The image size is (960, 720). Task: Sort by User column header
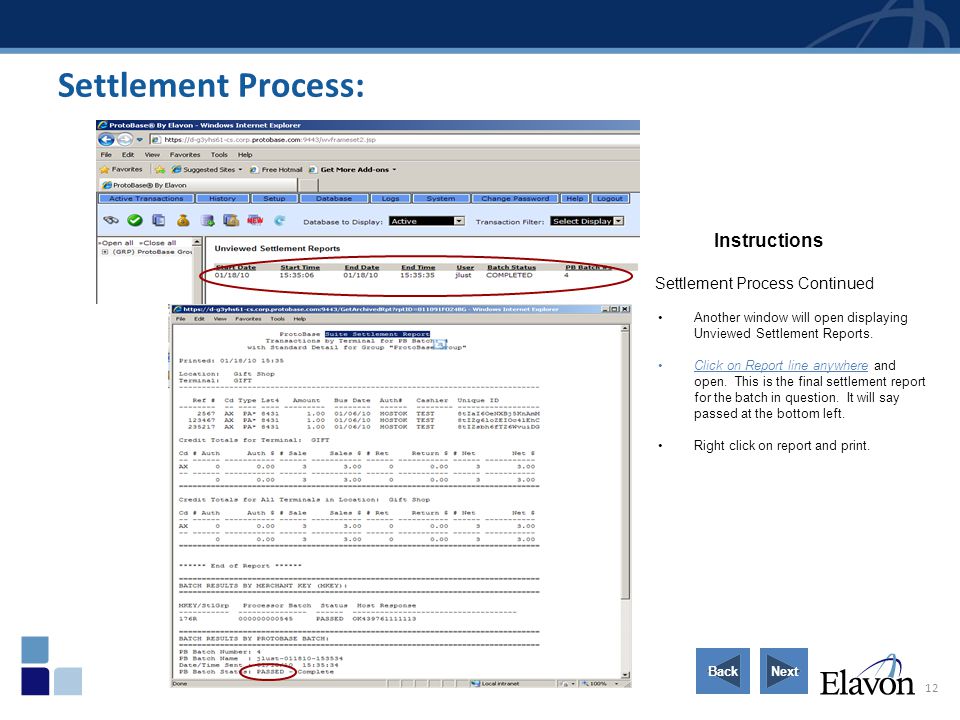coord(465,268)
